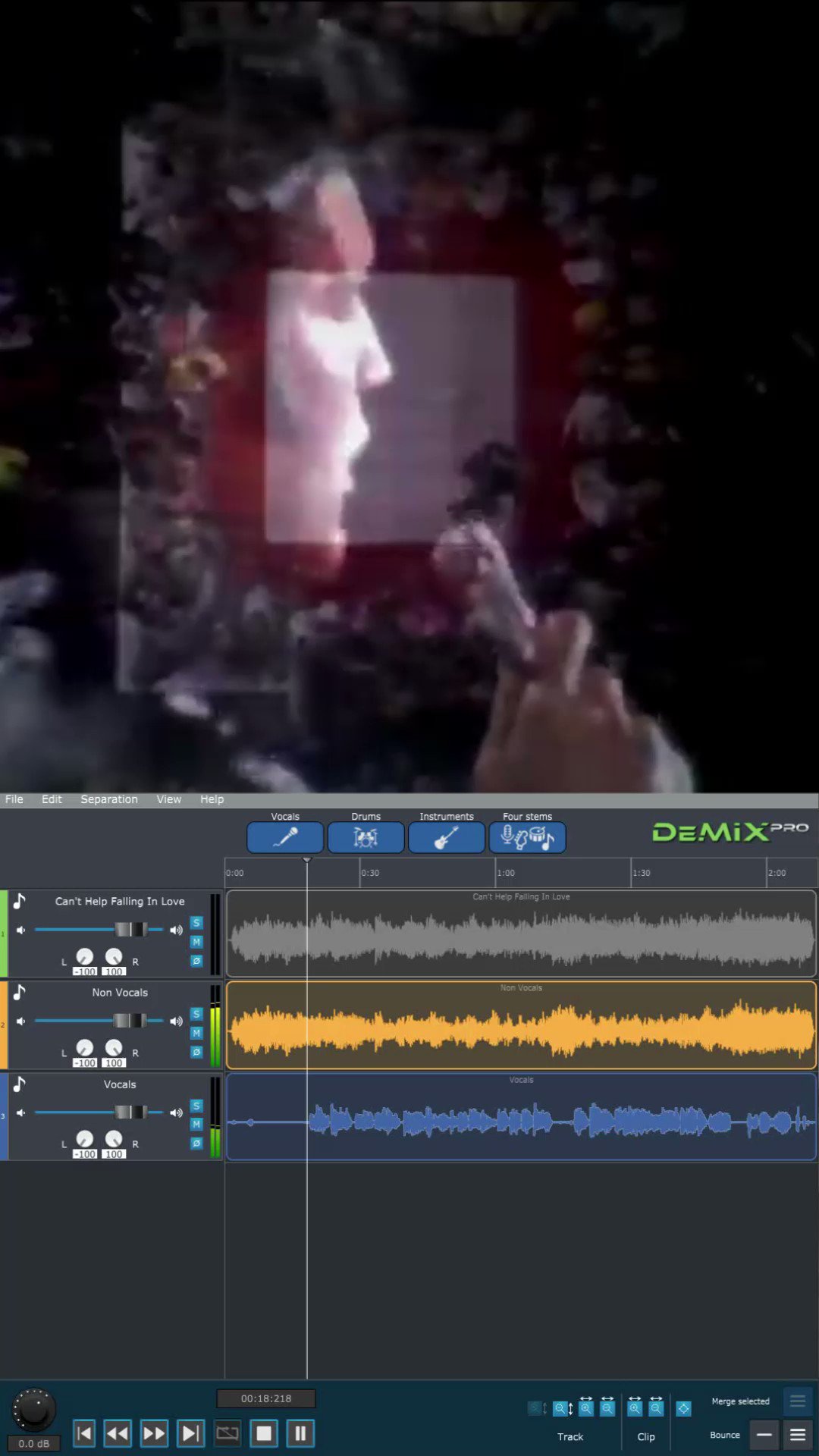Click the 0:30 mark on the timeline ruler
The width and height of the screenshot is (819, 1456).
(369, 873)
